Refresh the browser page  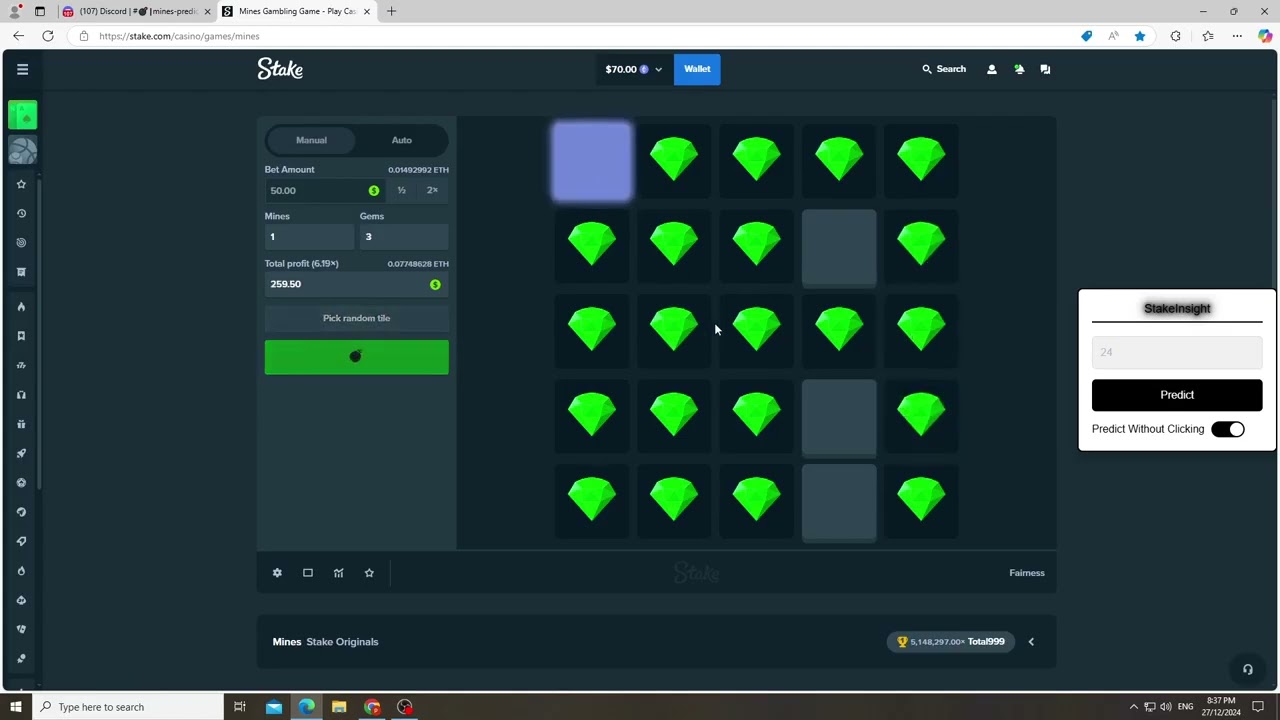tap(48, 36)
